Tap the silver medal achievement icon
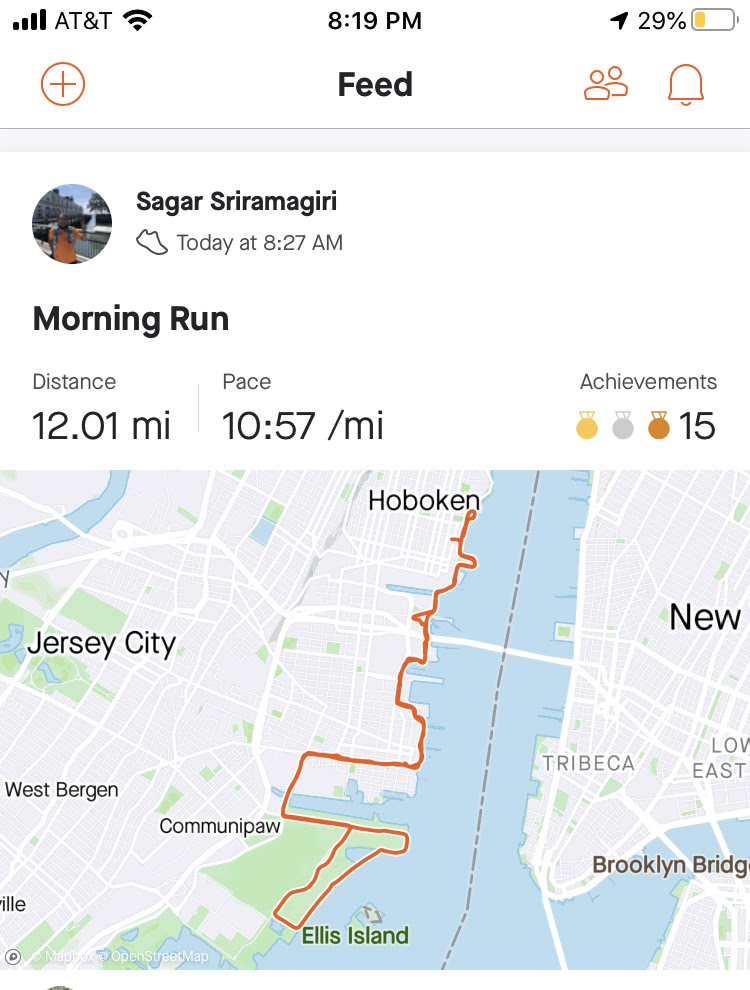The height and width of the screenshot is (990, 750). click(623, 427)
